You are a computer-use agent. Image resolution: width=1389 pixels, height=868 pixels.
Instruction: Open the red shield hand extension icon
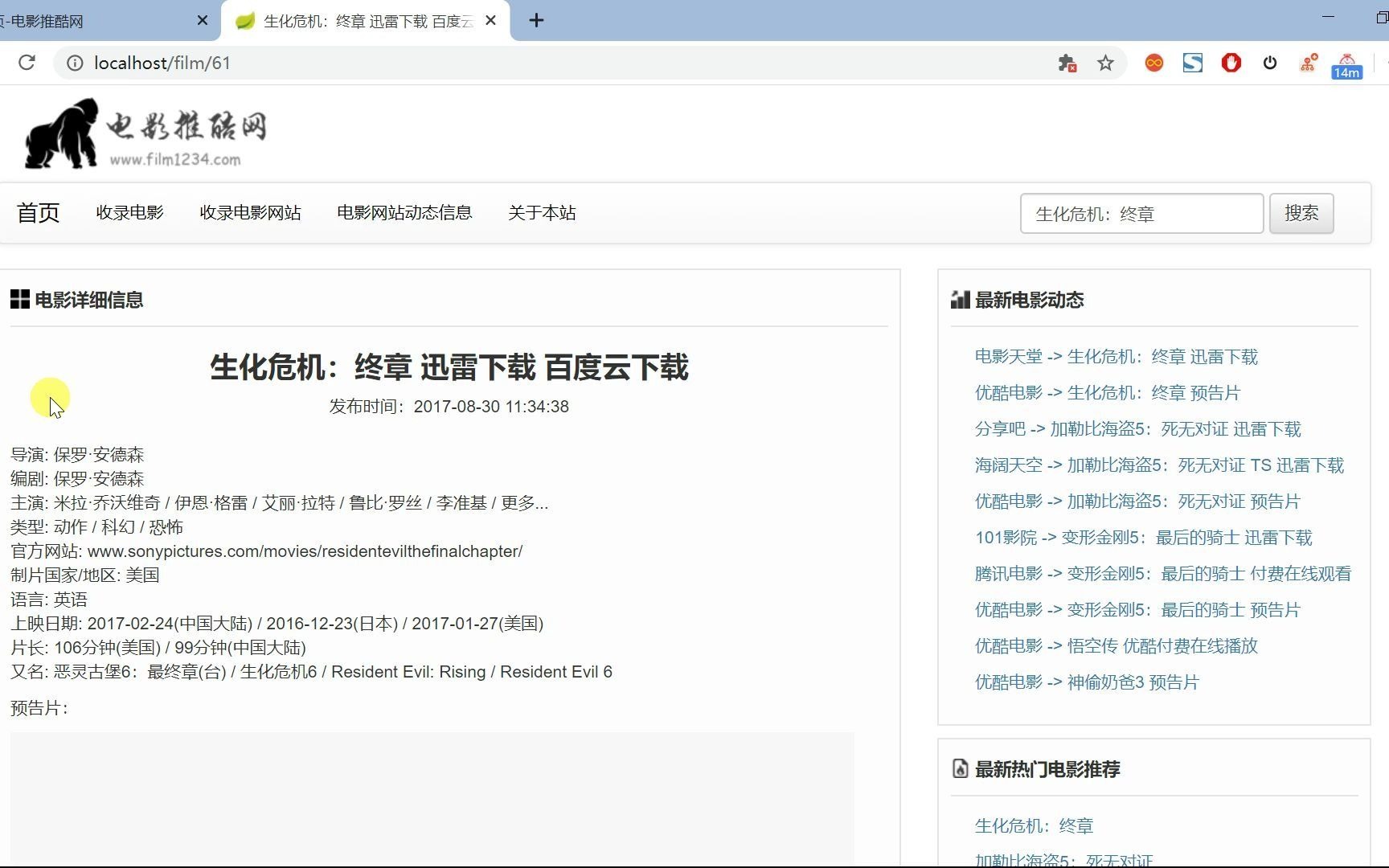point(1231,63)
